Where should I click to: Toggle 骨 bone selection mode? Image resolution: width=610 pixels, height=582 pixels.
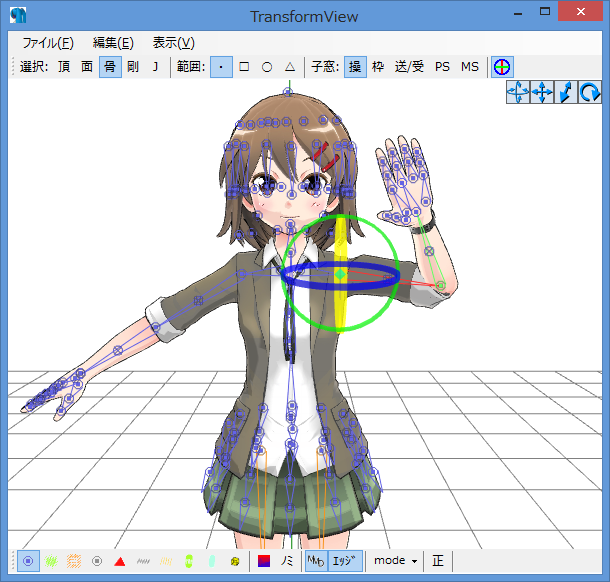(x=110, y=68)
